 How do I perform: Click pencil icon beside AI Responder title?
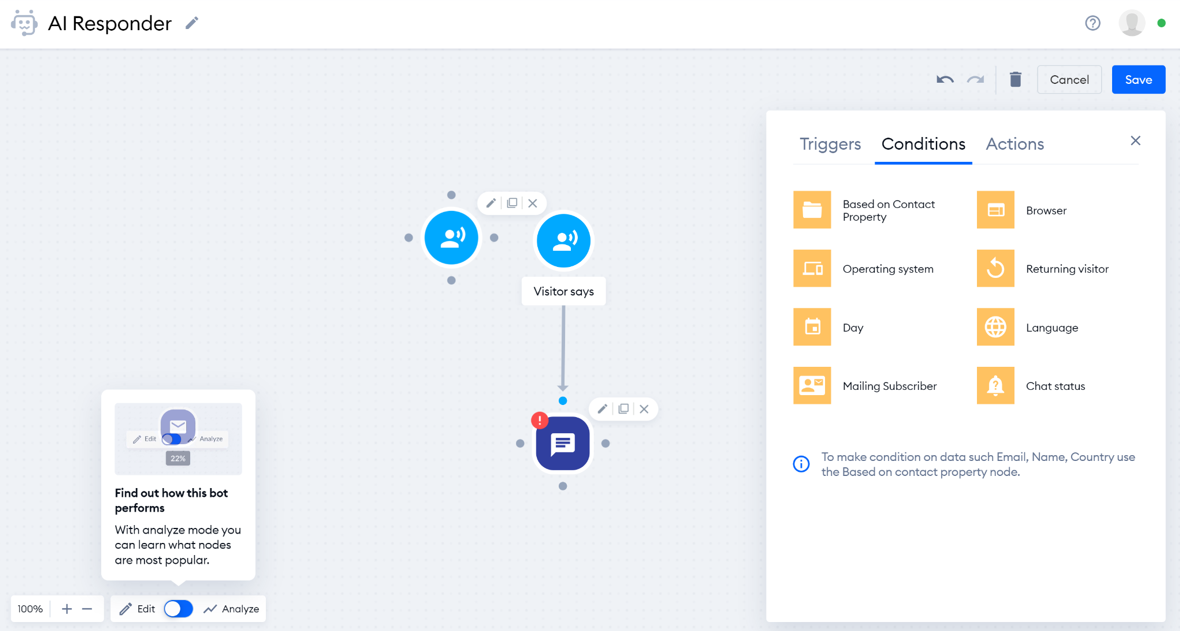[192, 23]
